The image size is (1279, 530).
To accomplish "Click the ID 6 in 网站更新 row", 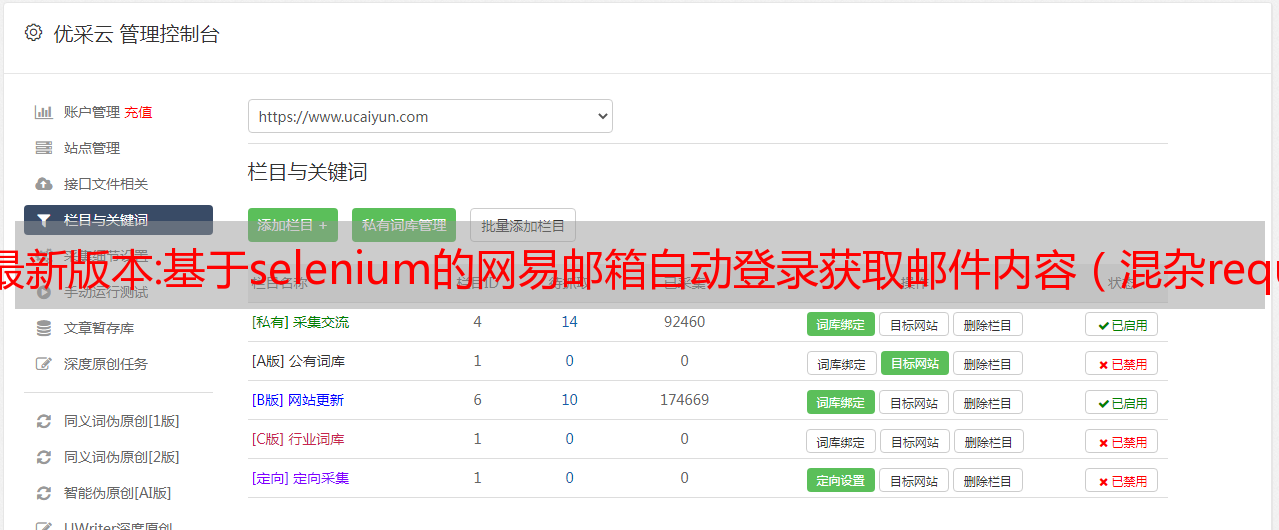I will pyautogui.click(x=478, y=400).
